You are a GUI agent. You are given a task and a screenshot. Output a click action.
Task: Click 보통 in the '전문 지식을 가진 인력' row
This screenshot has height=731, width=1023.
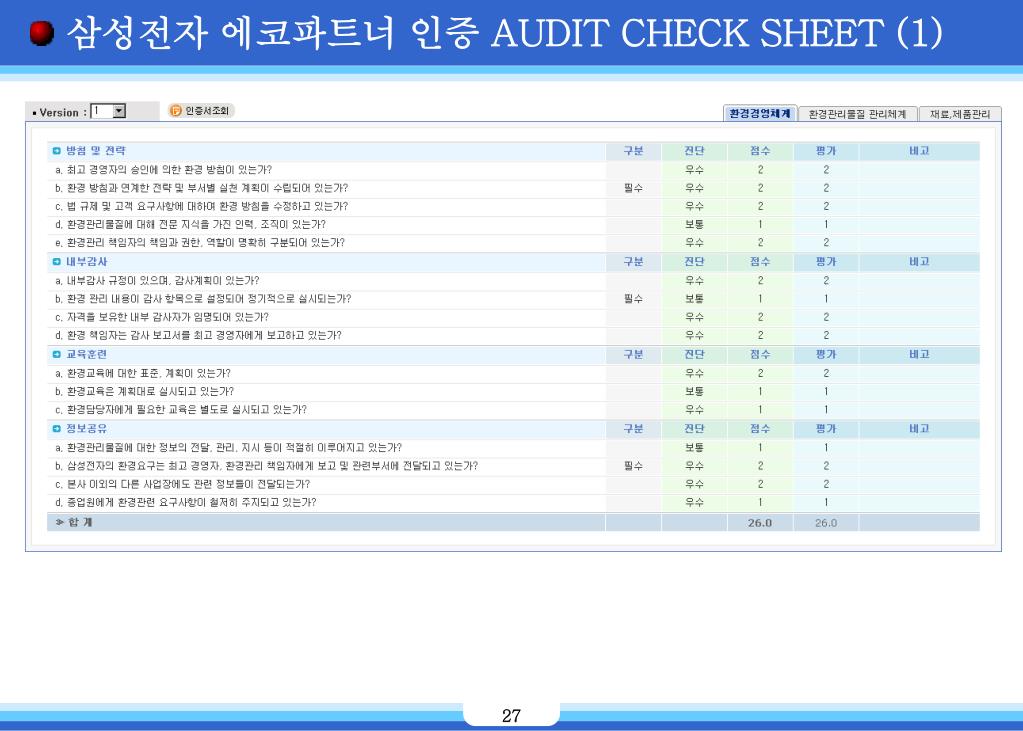click(x=694, y=225)
